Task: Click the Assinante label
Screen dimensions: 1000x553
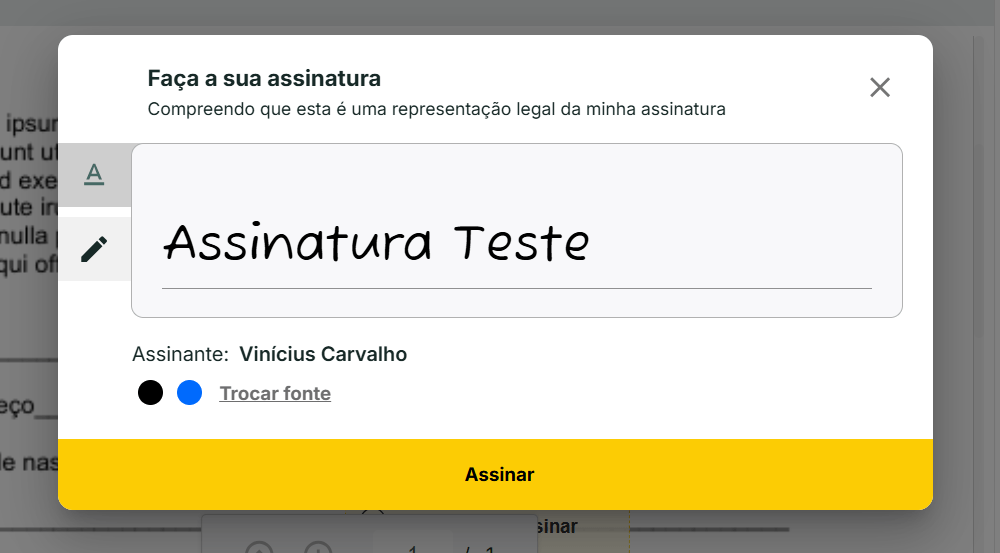Action: 180,354
